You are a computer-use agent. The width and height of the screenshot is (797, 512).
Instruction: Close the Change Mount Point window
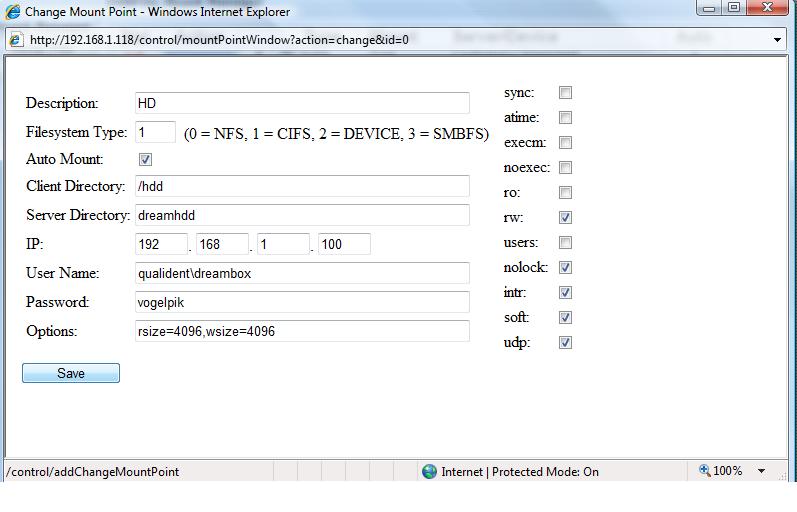pyautogui.click(x=768, y=8)
